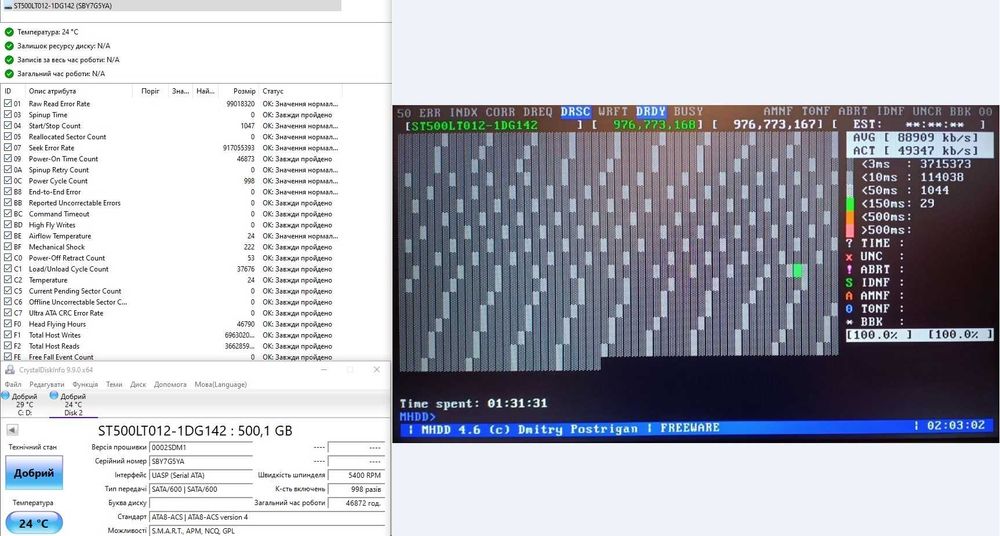The height and width of the screenshot is (536, 1000).
Task: Open the Функція menu
Action: 85,385
